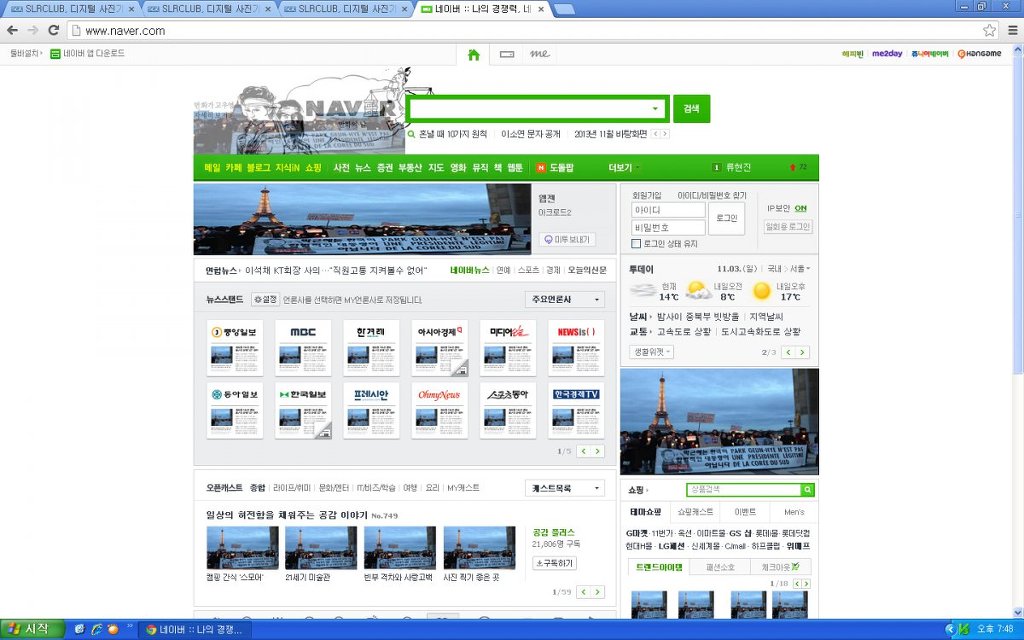
Task: Click the 동아일보 newsstand logo
Action: pos(234,394)
